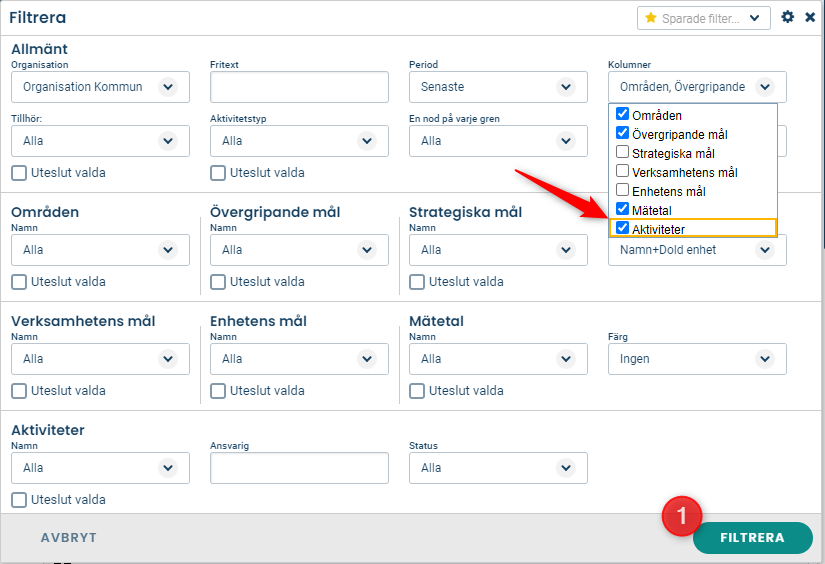Click AVBRYT to cancel filtering
Viewport: 825px width, 564px height.
click(x=69, y=538)
